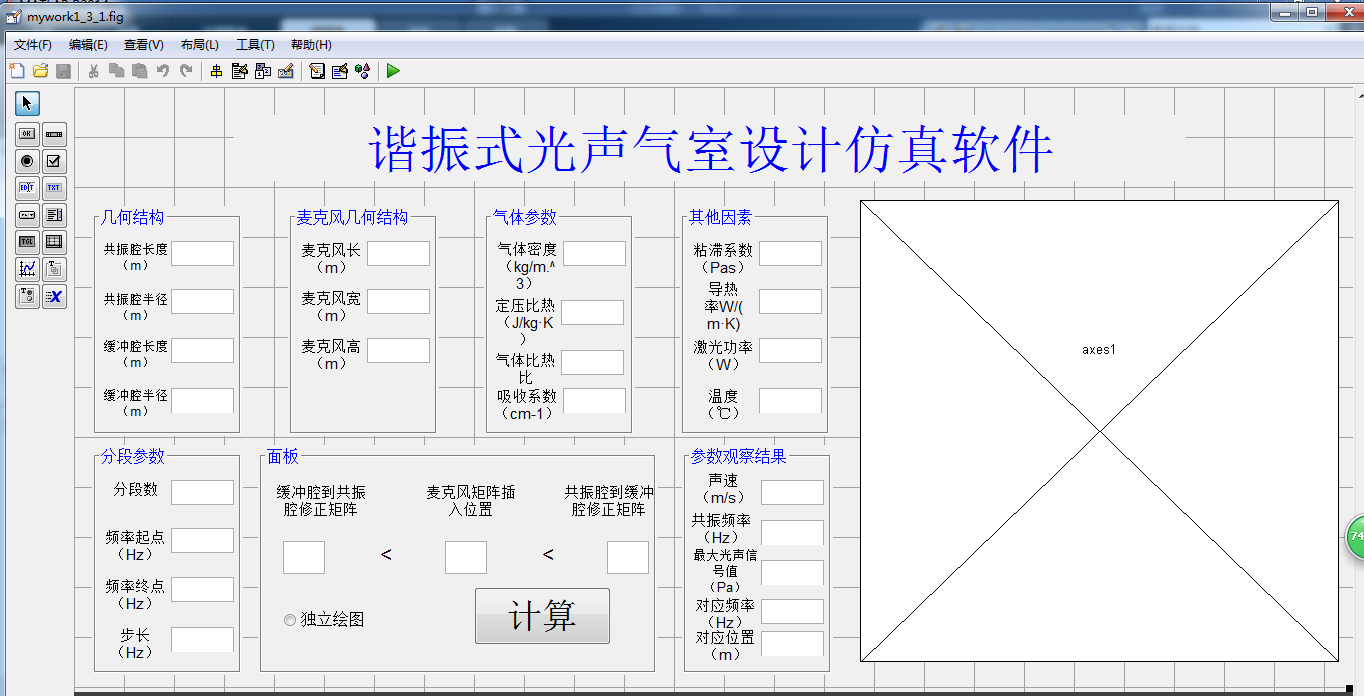Pick the Table palette tool

(x=54, y=241)
